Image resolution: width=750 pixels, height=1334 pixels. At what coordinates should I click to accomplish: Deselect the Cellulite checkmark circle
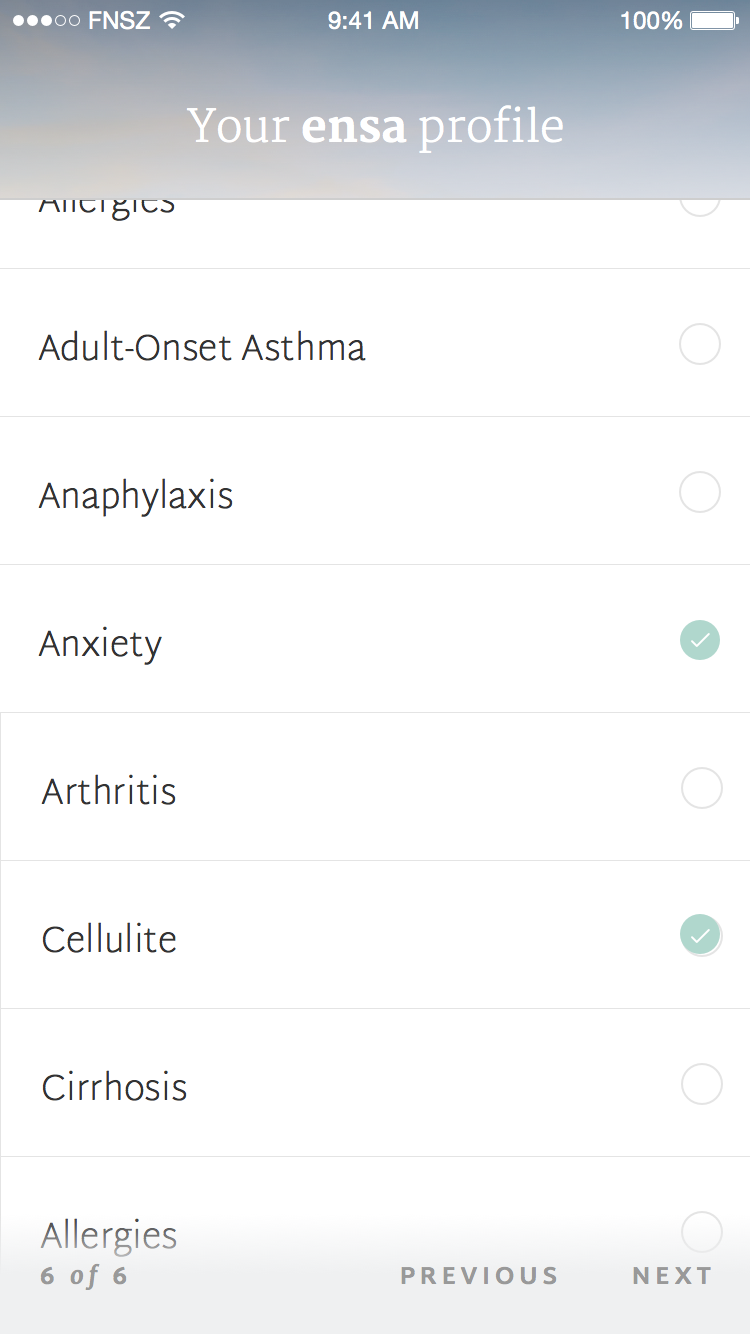click(700, 935)
